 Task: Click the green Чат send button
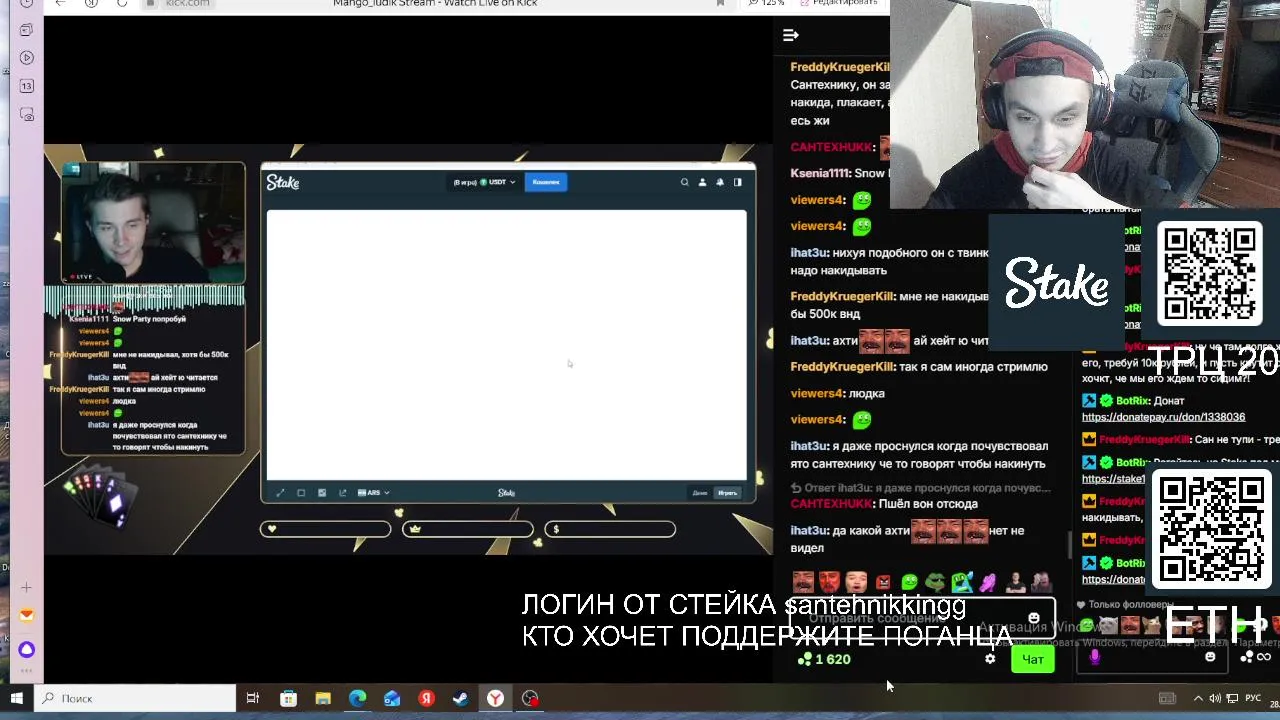[1033, 659]
